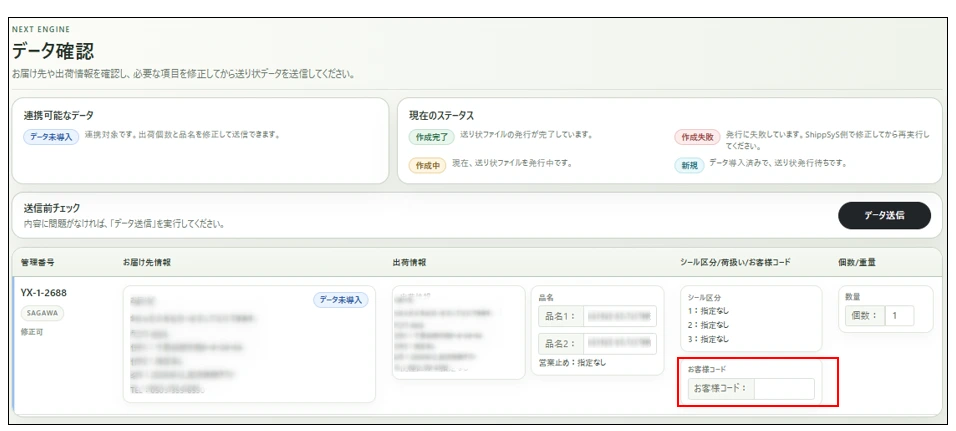
Task: Click the 作成失敗 status badge
Action: tap(697, 137)
